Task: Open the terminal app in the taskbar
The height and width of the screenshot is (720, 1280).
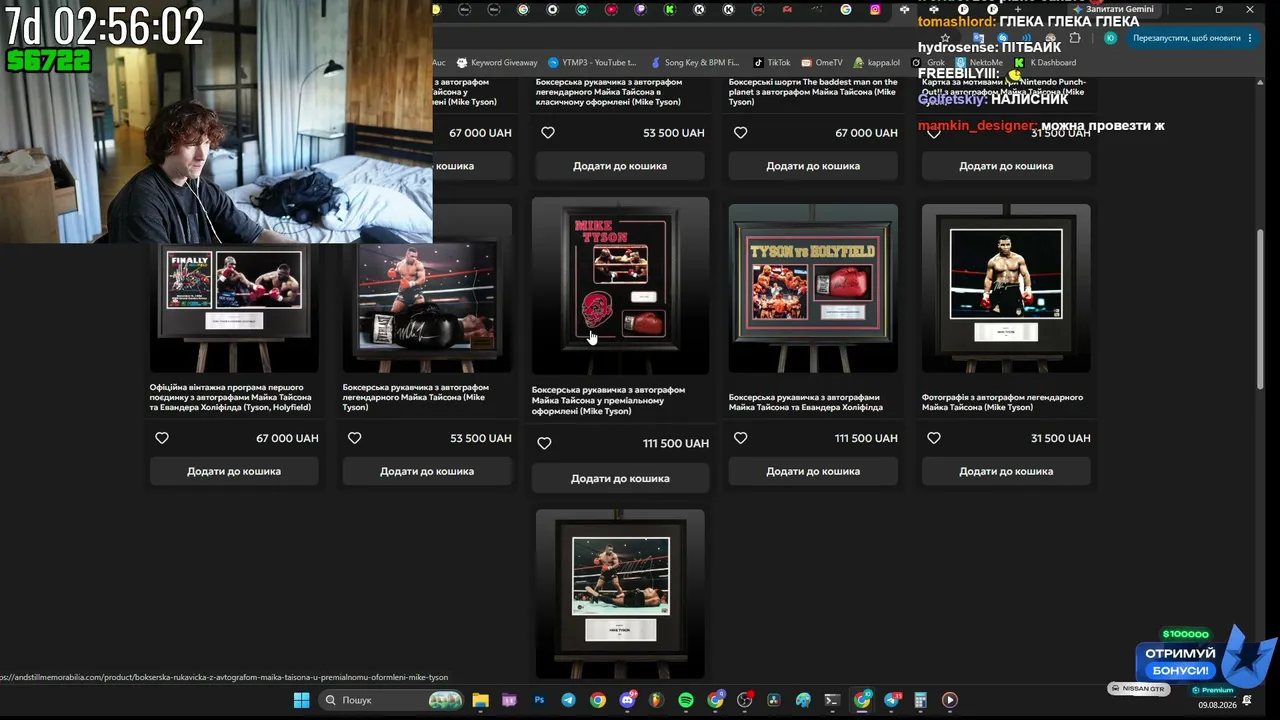Action: 832,700
